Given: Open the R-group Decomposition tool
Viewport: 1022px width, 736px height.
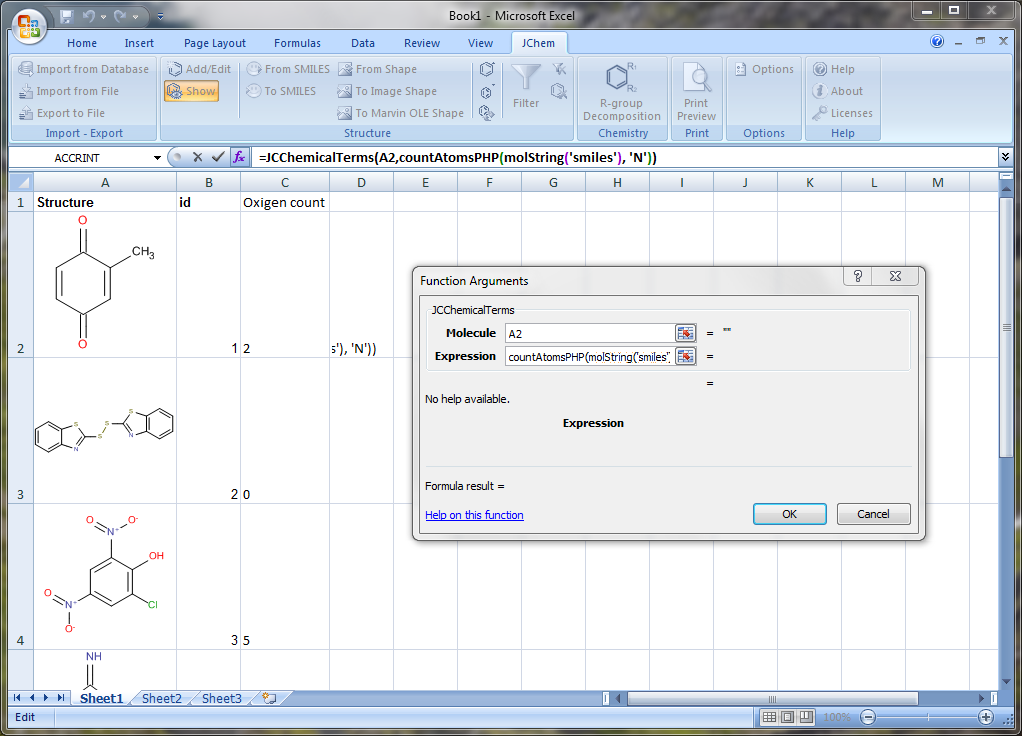Looking at the screenshot, I should point(620,90).
